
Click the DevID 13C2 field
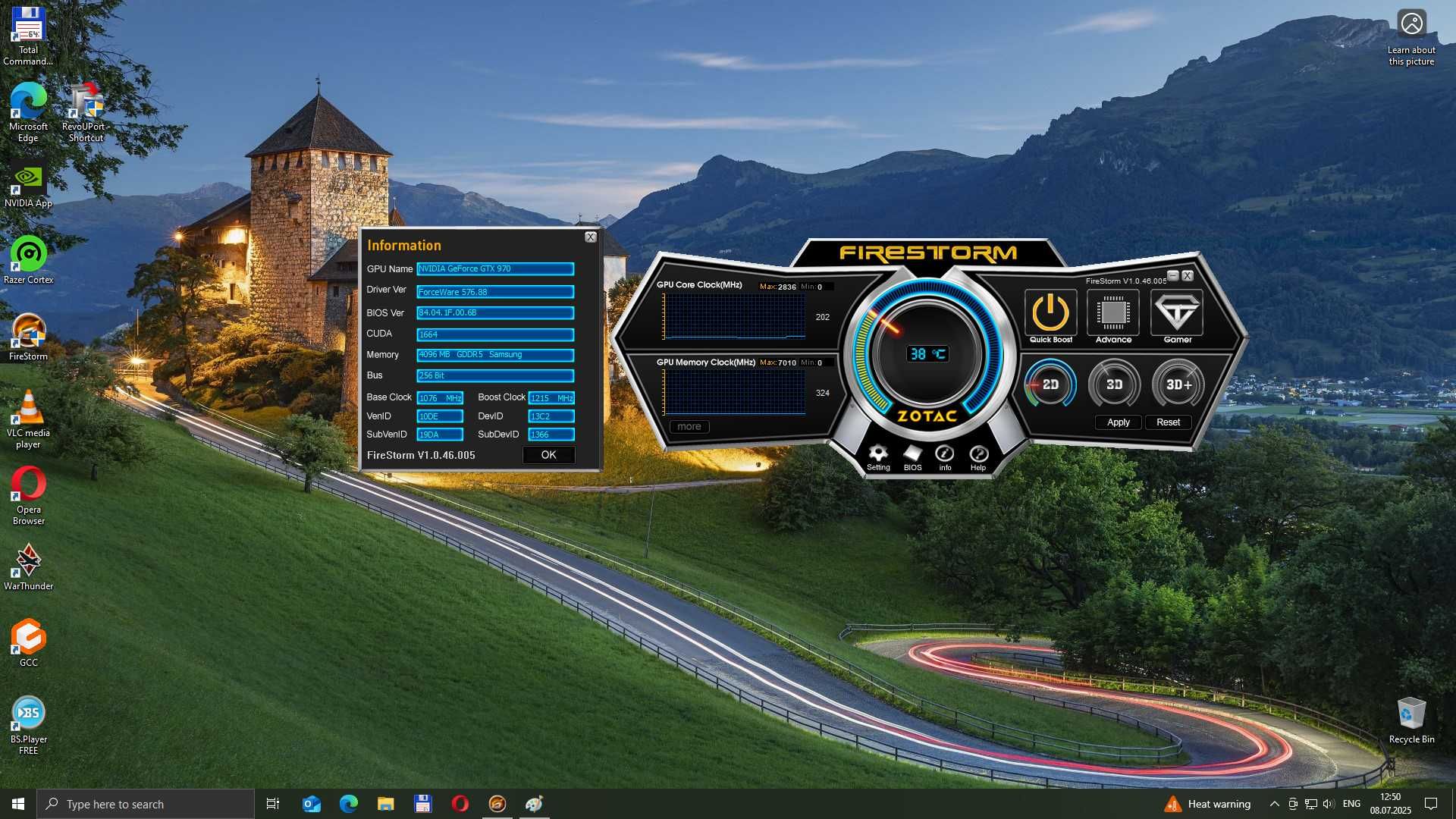coord(551,416)
